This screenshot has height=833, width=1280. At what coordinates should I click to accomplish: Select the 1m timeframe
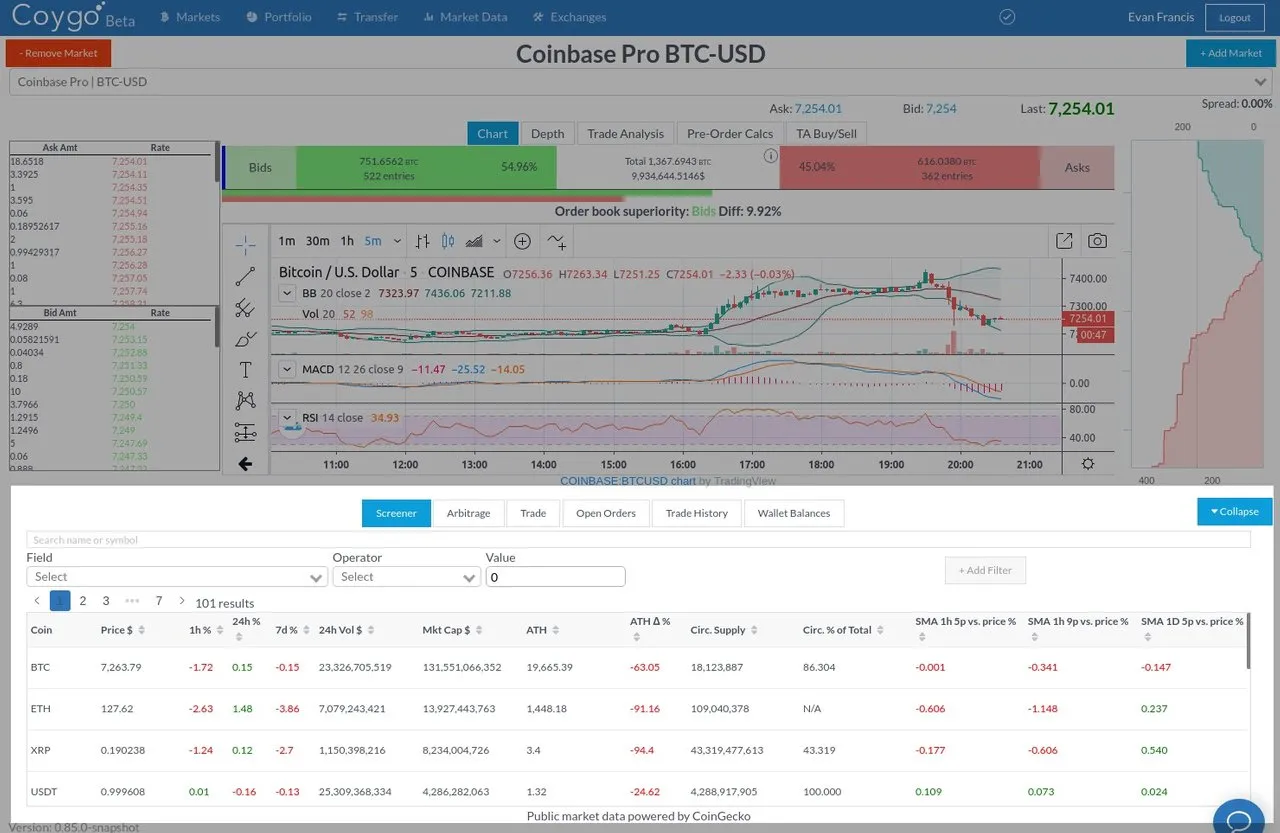pos(287,241)
